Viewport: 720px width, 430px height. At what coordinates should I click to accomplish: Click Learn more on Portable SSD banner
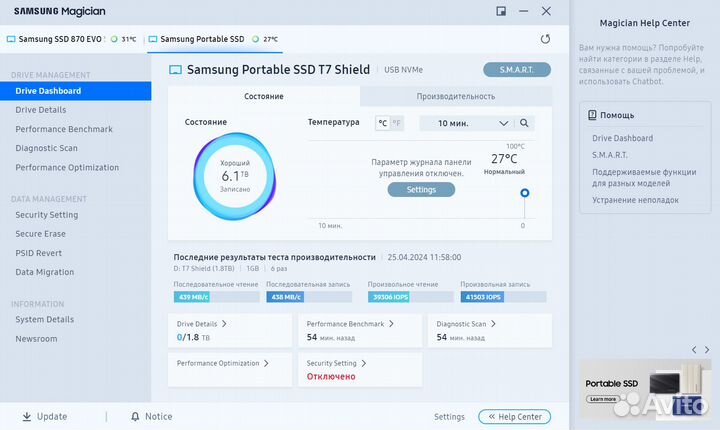point(603,399)
